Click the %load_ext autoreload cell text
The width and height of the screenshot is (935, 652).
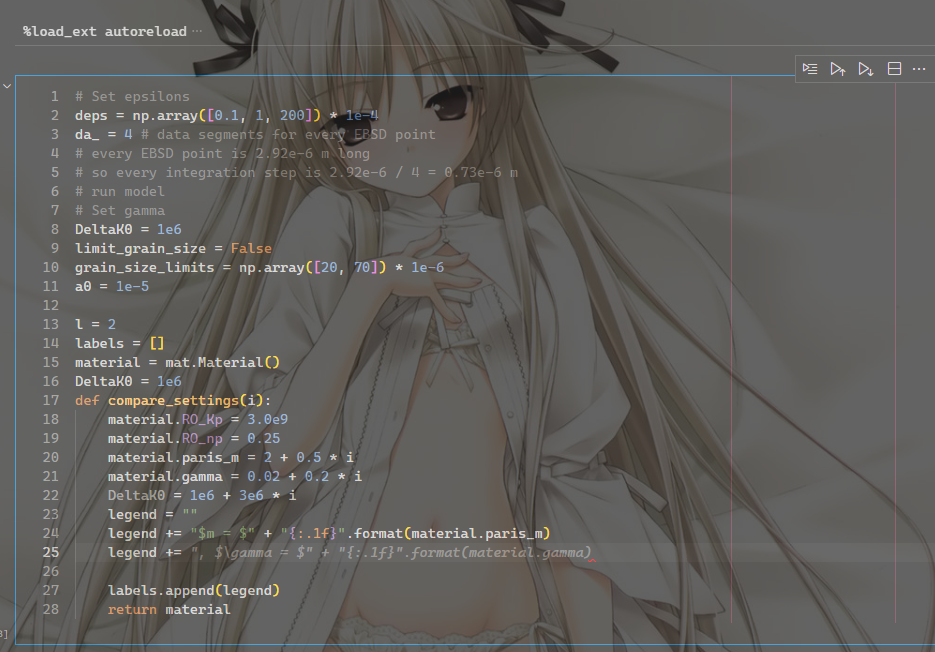(105, 31)
